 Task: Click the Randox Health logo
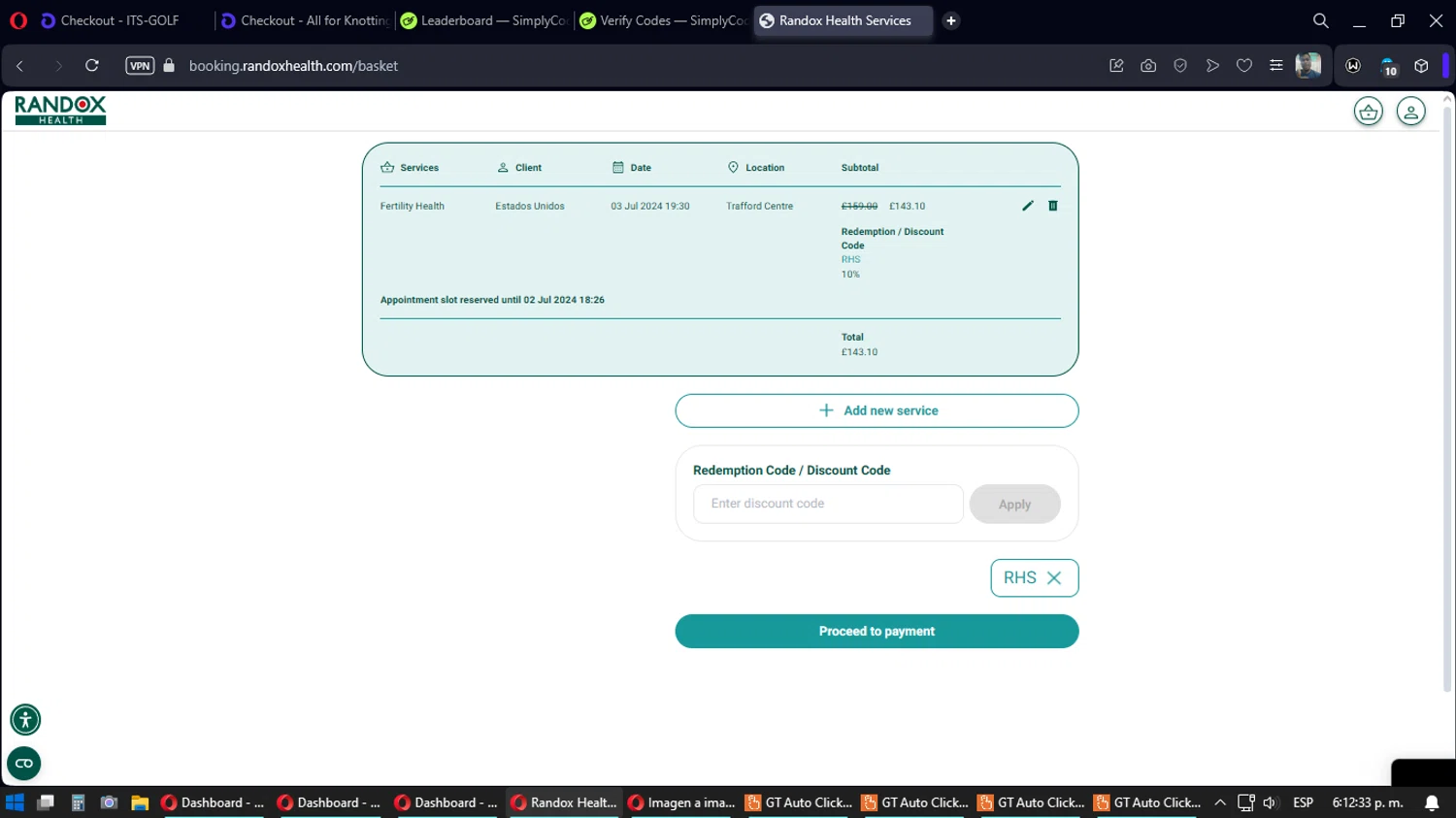tap(60, 111)
